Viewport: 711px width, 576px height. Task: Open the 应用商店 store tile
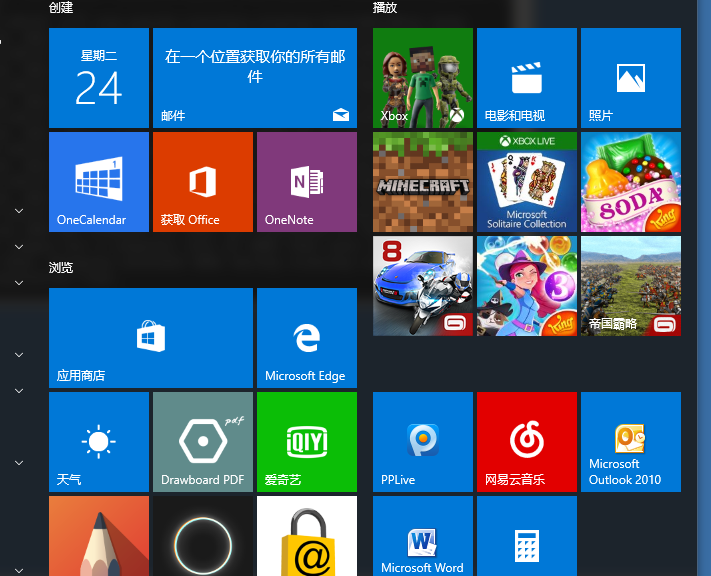[151, 338]
